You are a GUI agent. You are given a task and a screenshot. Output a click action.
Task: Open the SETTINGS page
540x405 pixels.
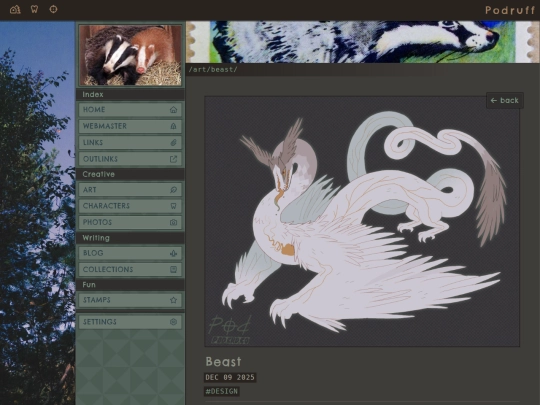(x=130, y=322)
